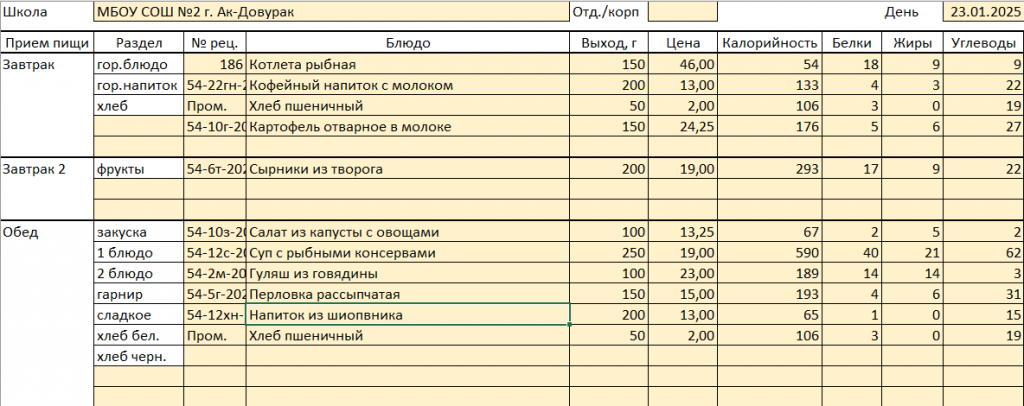Select the Гуляш из говядины cell

click(x=408, y=274)
